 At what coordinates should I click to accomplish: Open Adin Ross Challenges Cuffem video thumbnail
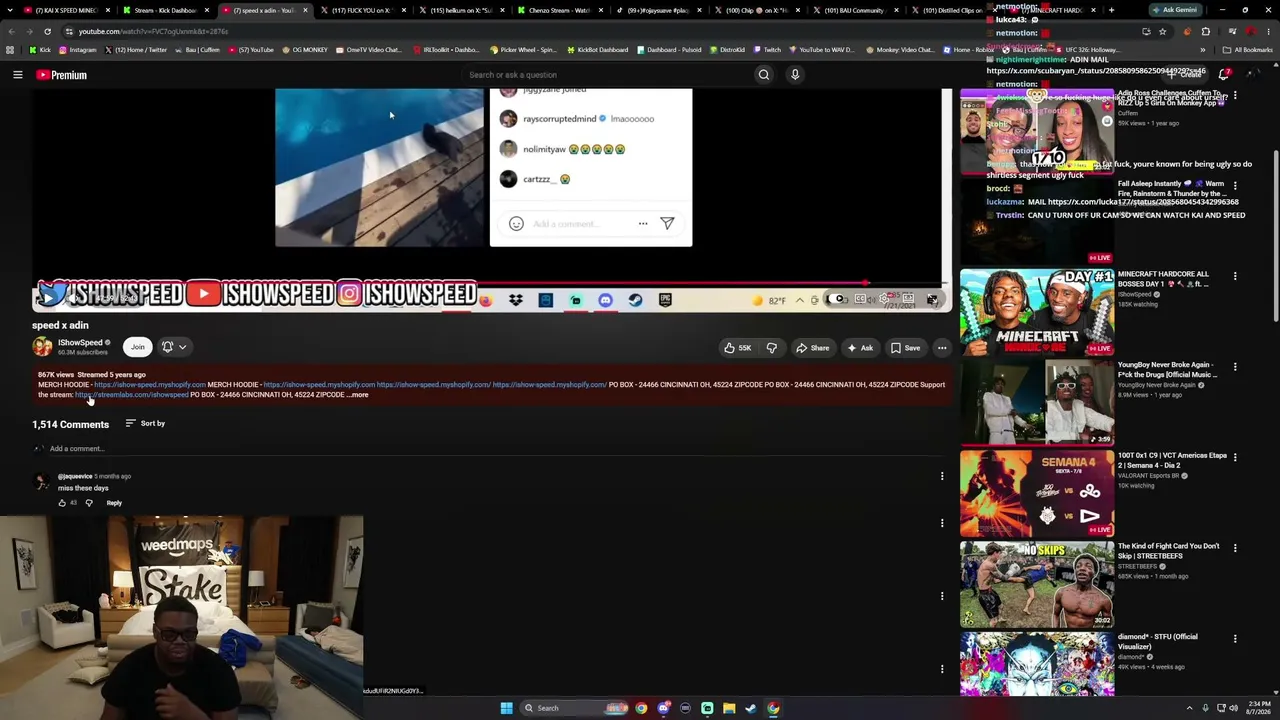click(x=1037, y=131)
